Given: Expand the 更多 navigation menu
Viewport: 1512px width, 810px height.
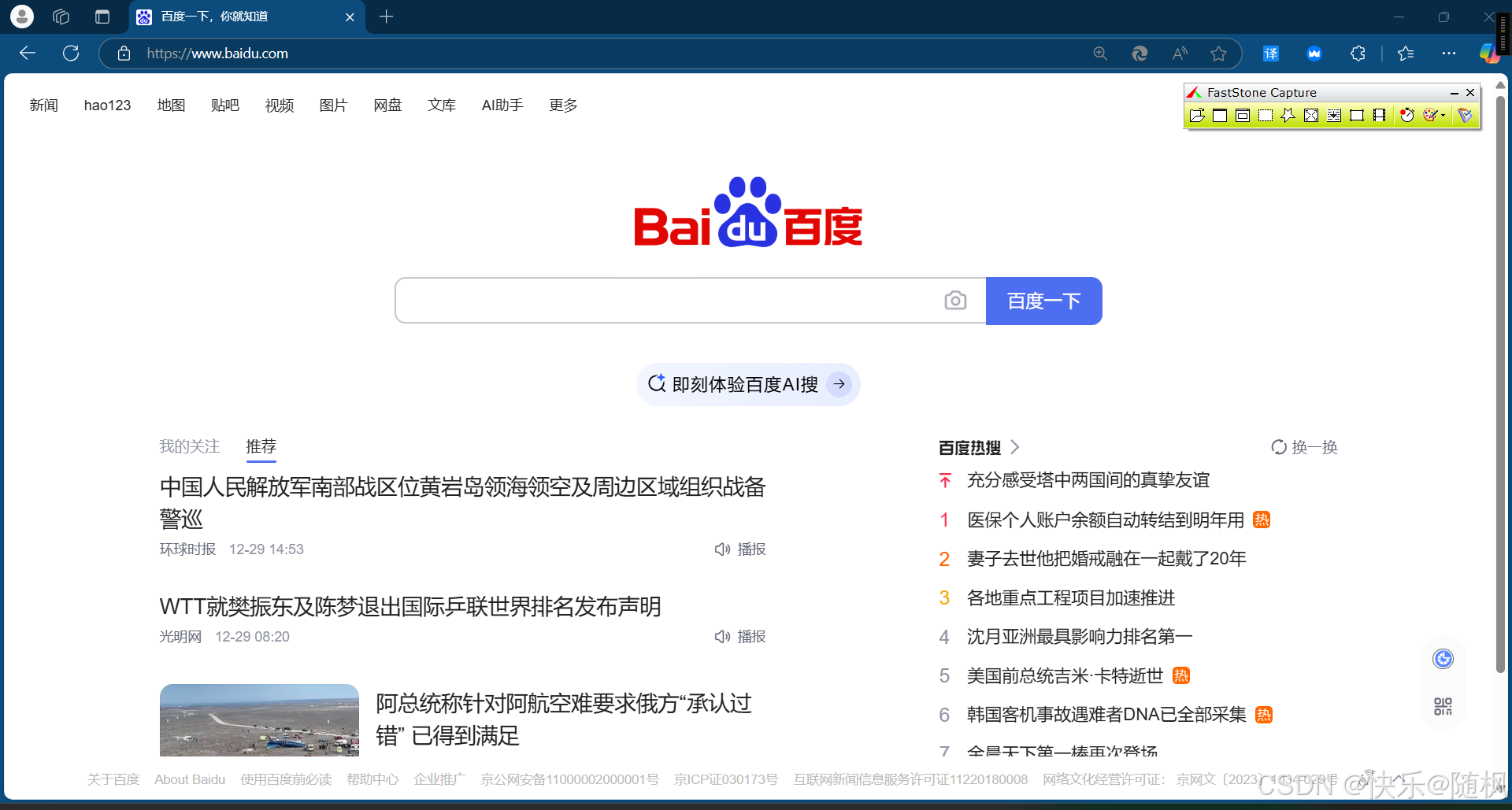Looking at the screenshot, I should click(563, 105).
